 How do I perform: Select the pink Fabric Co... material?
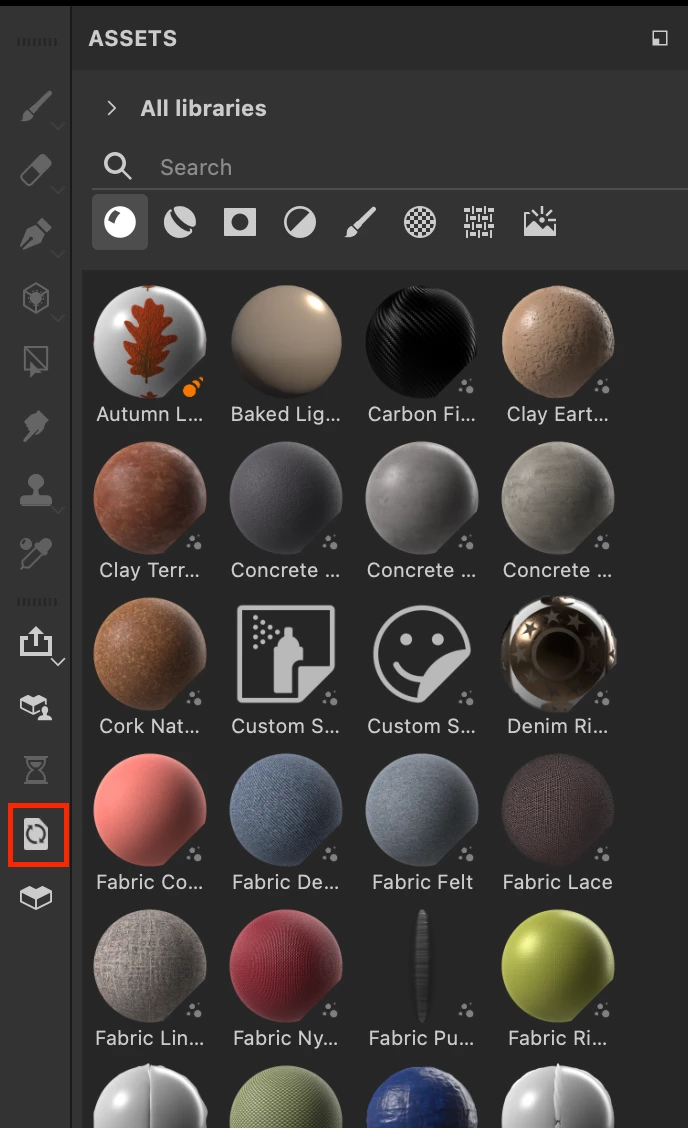click(x=150, y=810)
